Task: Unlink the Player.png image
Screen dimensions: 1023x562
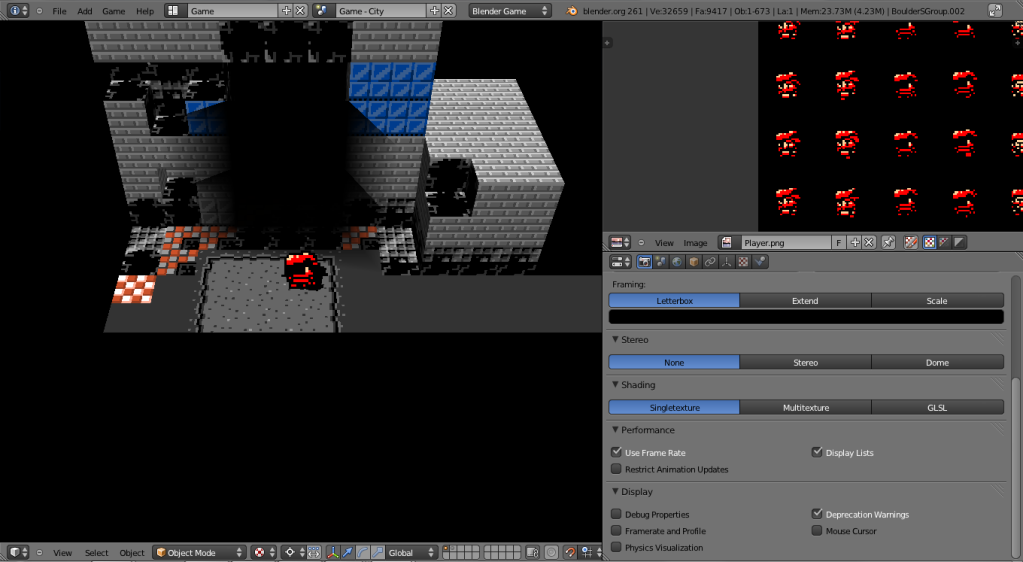Action: click(869, 242)
